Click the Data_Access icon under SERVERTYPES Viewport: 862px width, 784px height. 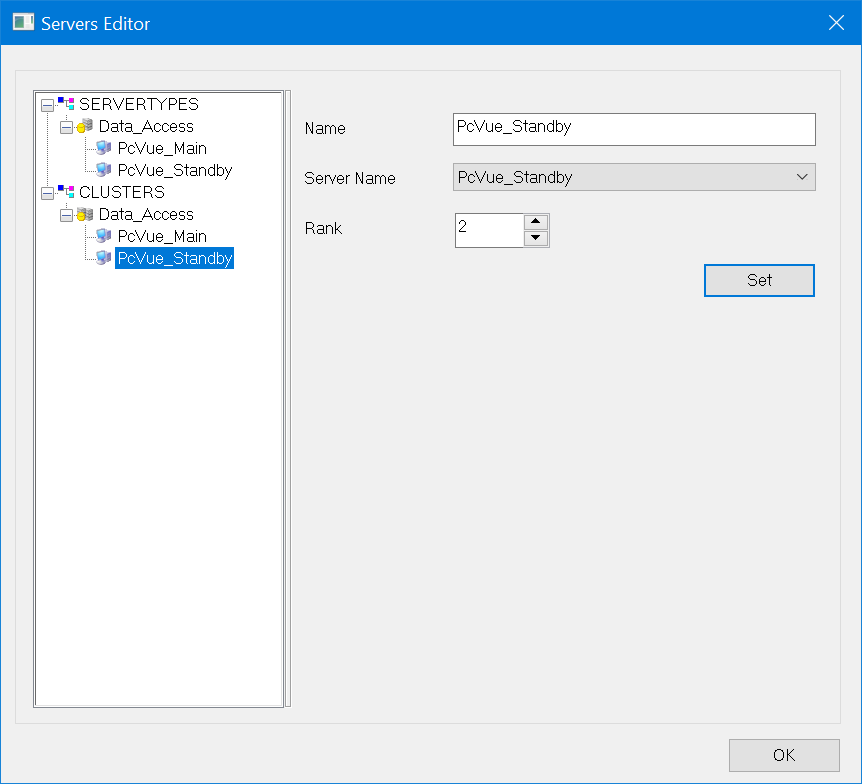click(86, 127)
